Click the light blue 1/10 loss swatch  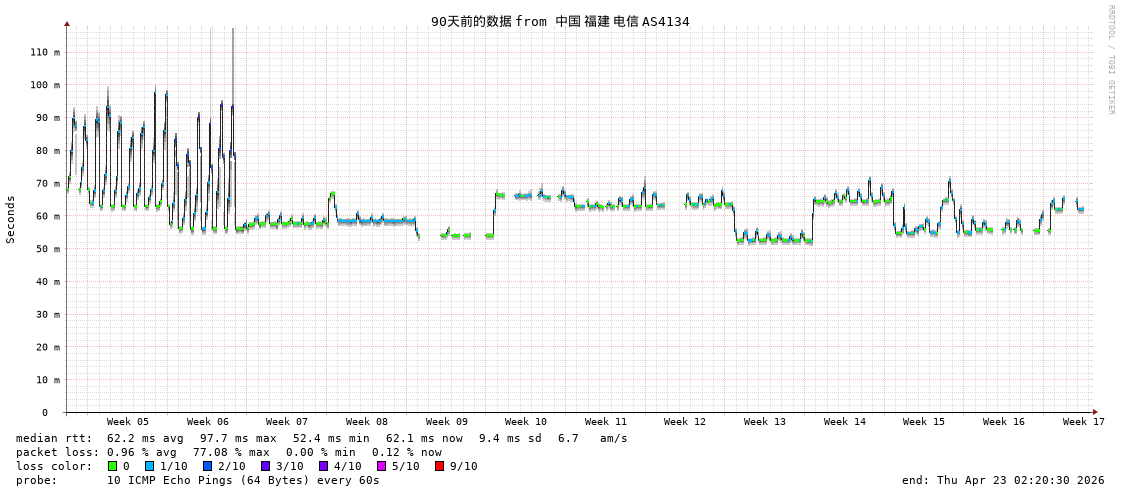pos(149,466)
